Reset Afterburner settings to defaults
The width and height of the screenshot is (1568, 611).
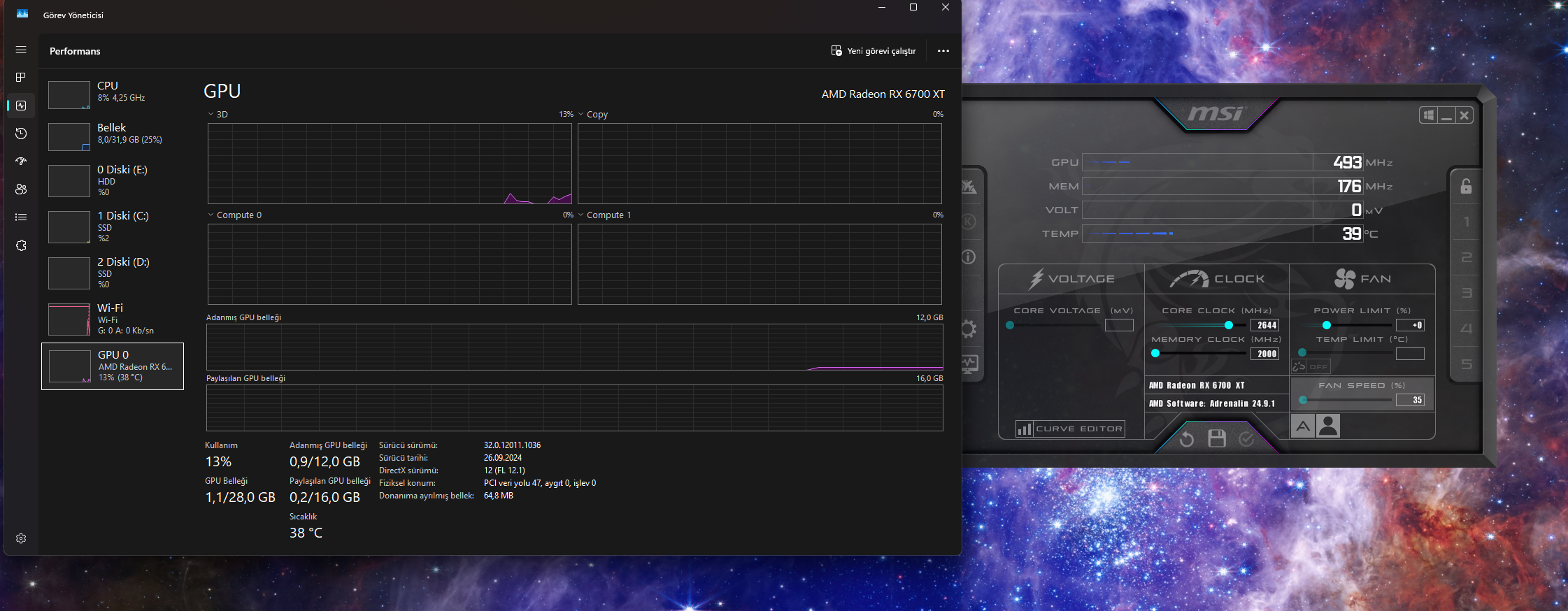(x=1187, y=439)
